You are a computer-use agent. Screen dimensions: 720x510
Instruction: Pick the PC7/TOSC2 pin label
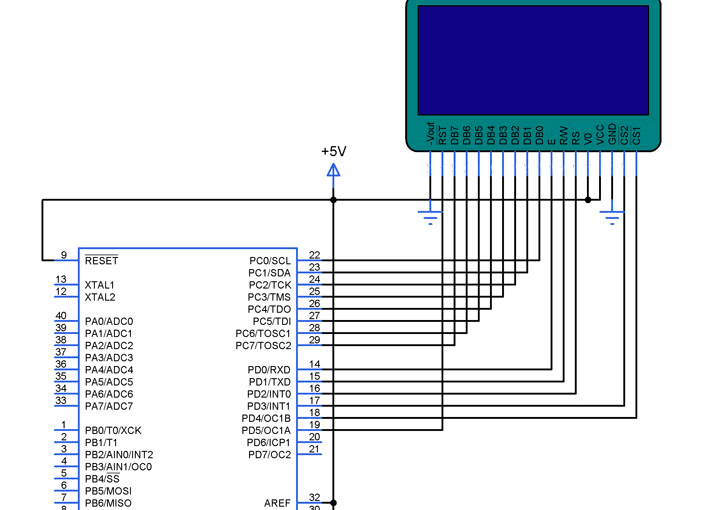pyautogui.click(x=263, y=346)
